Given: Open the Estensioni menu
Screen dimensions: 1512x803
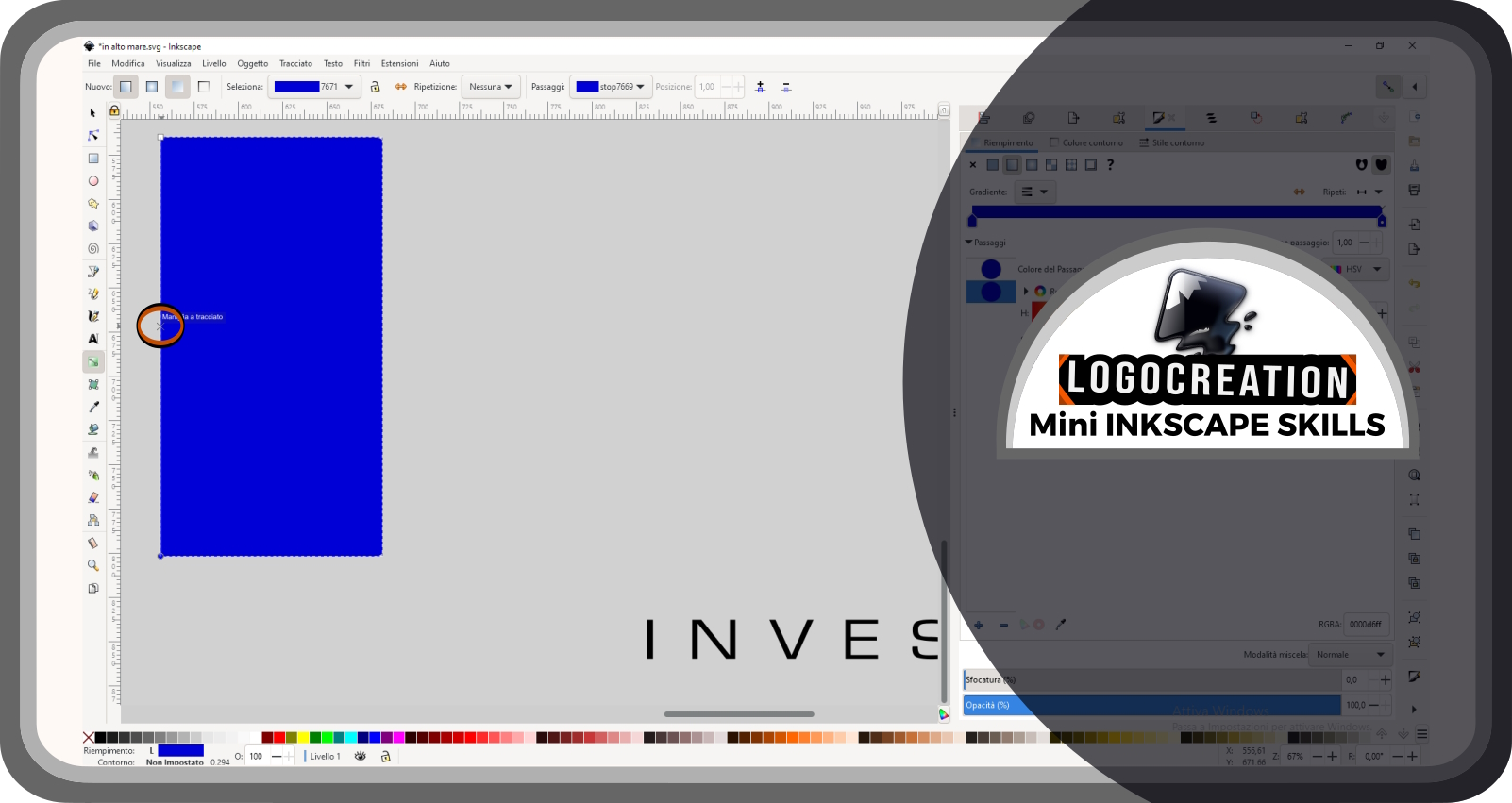Looking at the screenshot, I should (399, 64).
